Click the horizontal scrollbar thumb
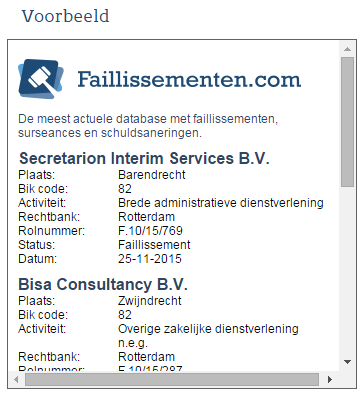 (x=172, y=379)
